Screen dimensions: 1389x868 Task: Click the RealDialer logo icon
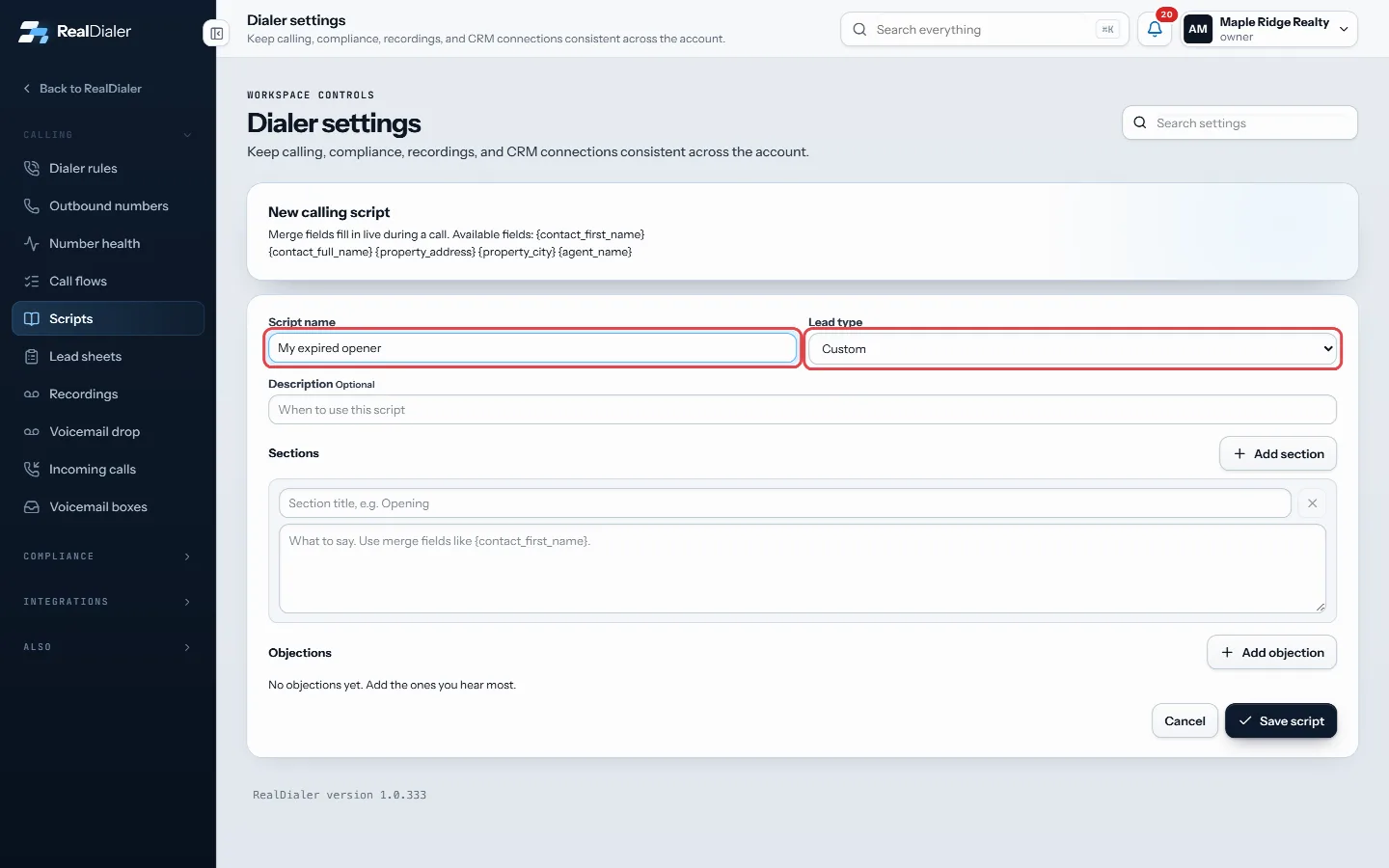[34, 32]
